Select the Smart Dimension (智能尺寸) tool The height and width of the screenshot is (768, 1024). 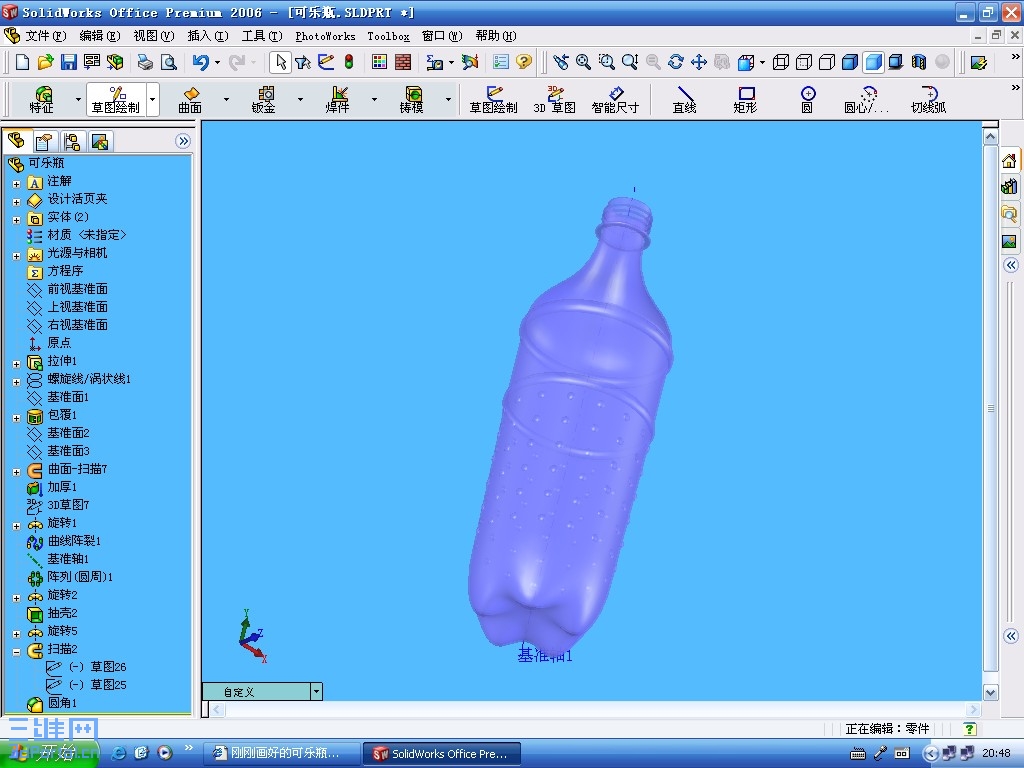pyautogui.click(x=615, y=99)
